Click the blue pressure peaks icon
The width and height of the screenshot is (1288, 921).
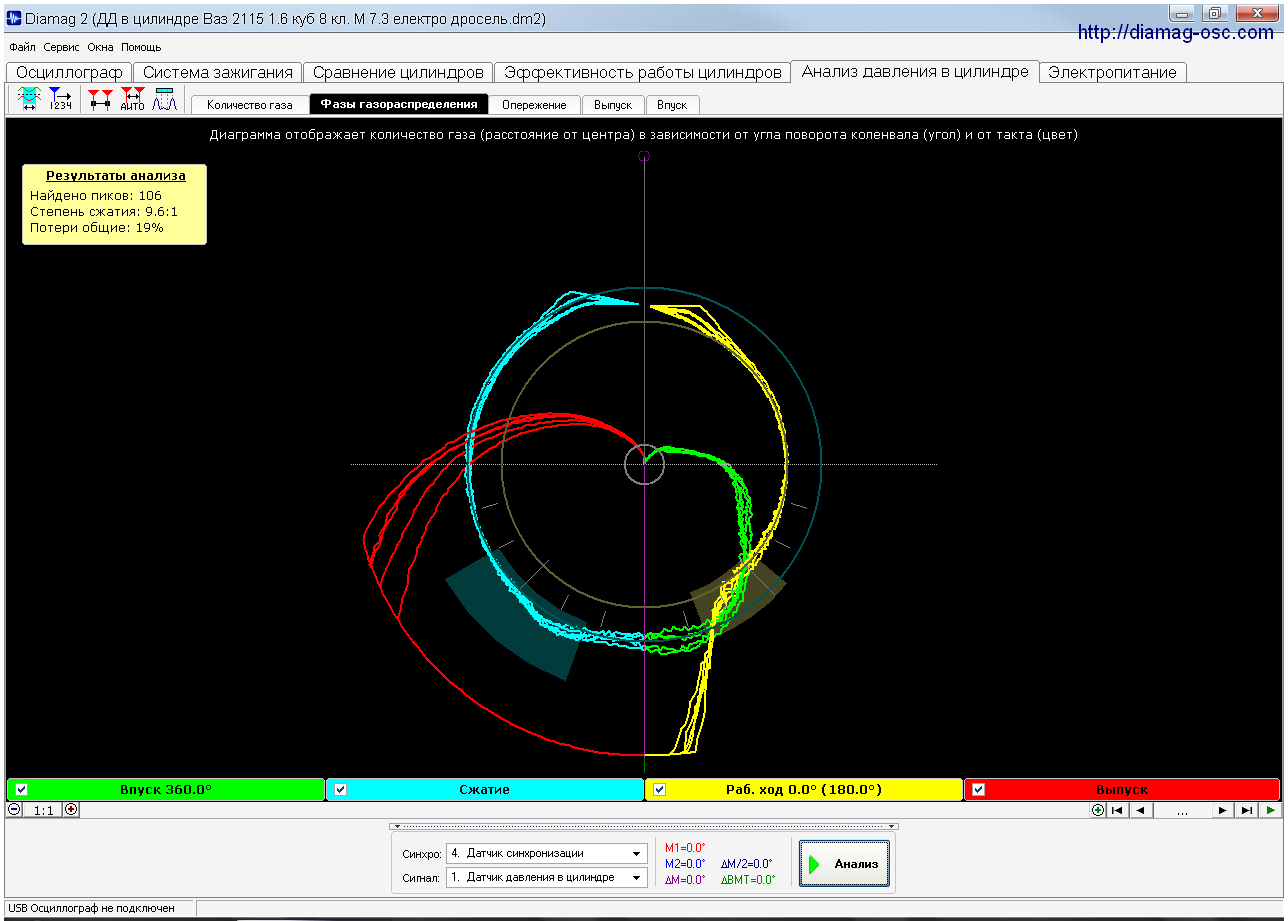164,99
